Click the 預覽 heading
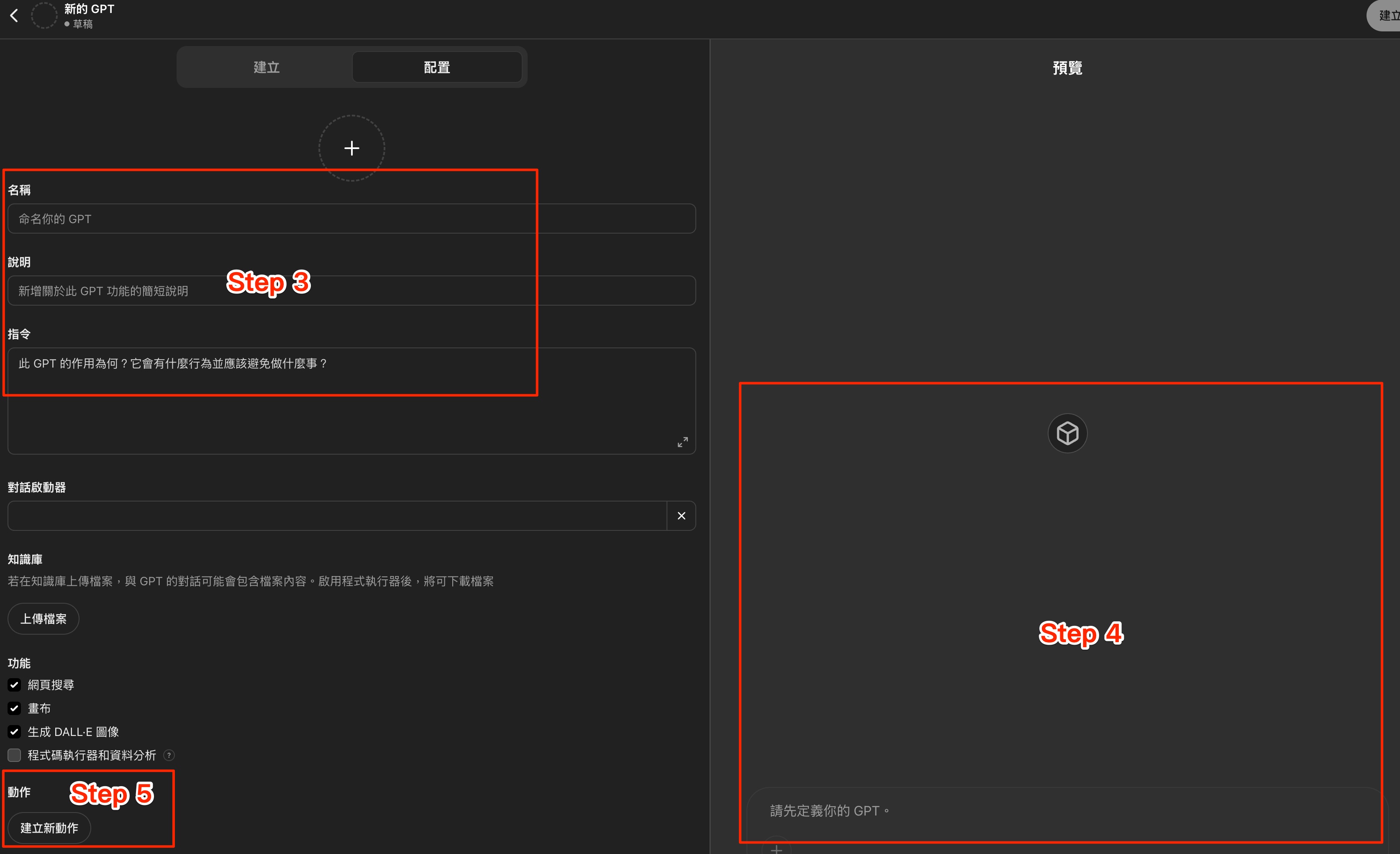1400x854 pixels. point(1067,68)
